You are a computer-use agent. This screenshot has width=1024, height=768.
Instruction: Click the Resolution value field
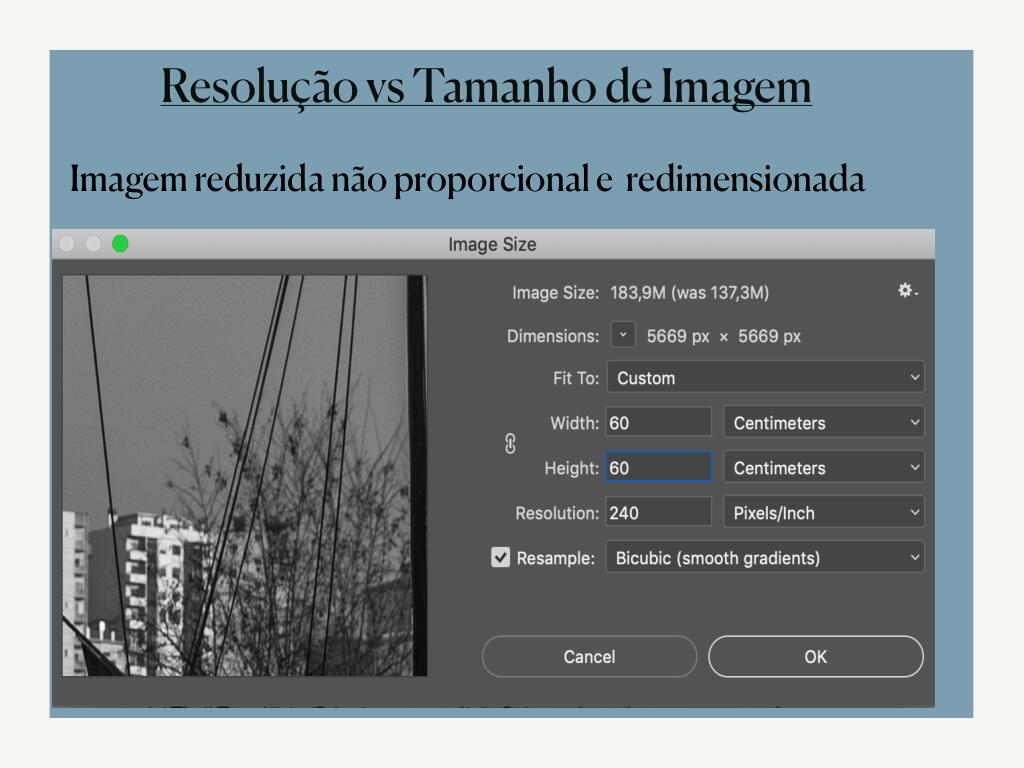point(658,513)
